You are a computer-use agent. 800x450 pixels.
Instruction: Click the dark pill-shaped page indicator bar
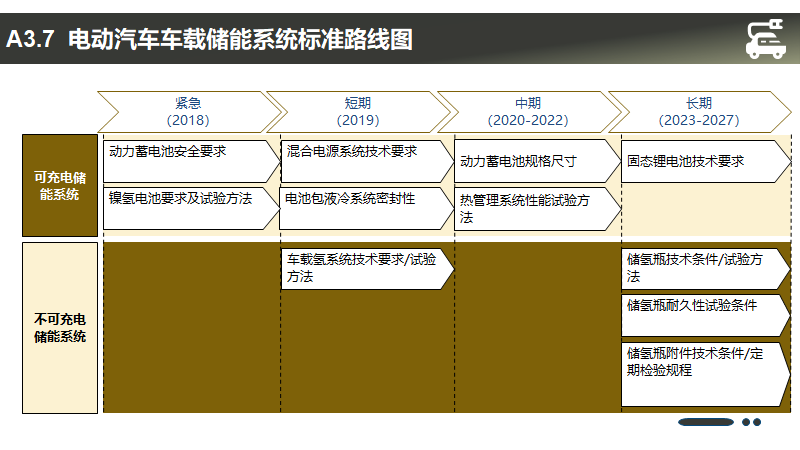pyautogui.click(x=706, y=422)
